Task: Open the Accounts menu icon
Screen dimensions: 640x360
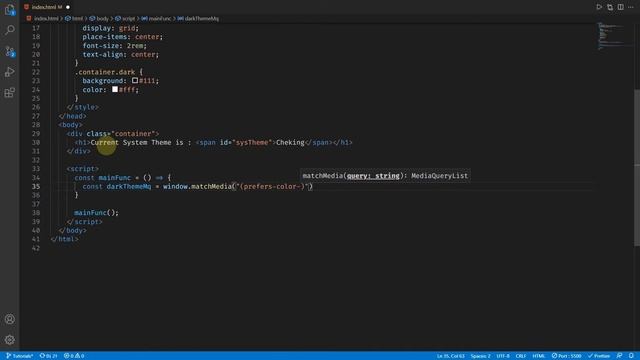Action: [x=10, y=319]
